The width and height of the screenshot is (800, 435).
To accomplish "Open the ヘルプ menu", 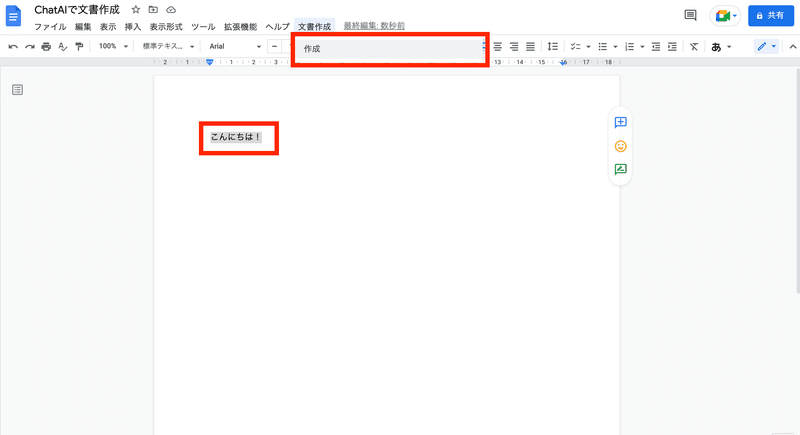I will coord(277,27).
